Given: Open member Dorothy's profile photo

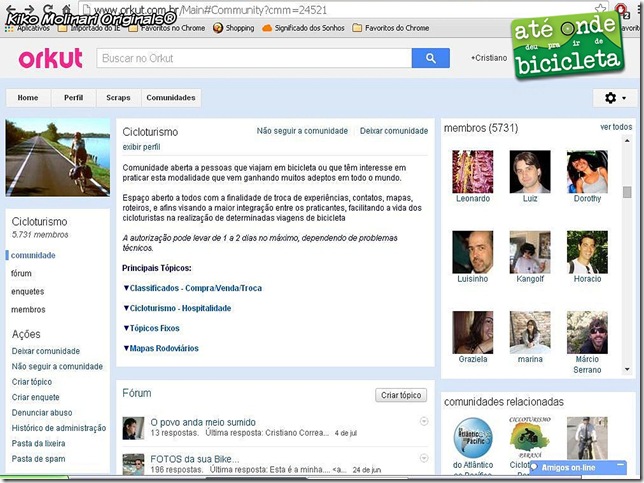Looking at the screenshot, I should (x=587, y=172).
